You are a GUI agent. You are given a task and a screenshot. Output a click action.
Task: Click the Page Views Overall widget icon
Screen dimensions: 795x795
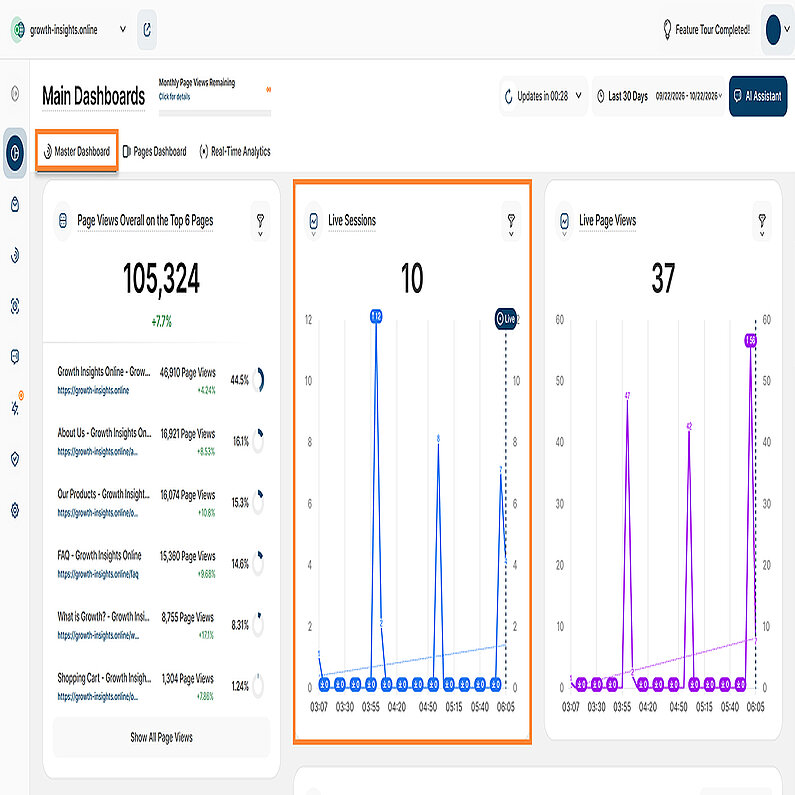pos(63,221)
